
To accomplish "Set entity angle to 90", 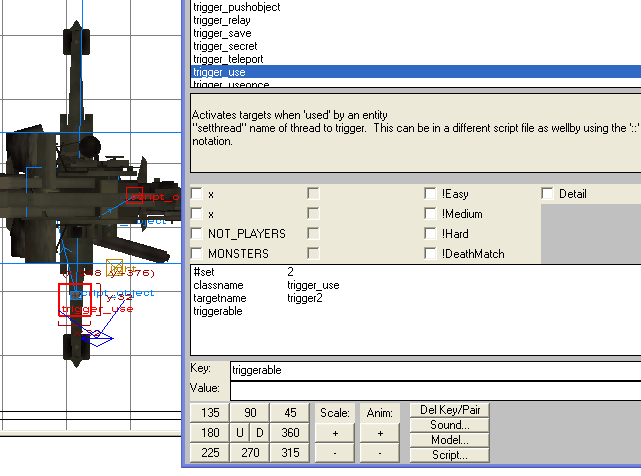I will click(249, 412).
